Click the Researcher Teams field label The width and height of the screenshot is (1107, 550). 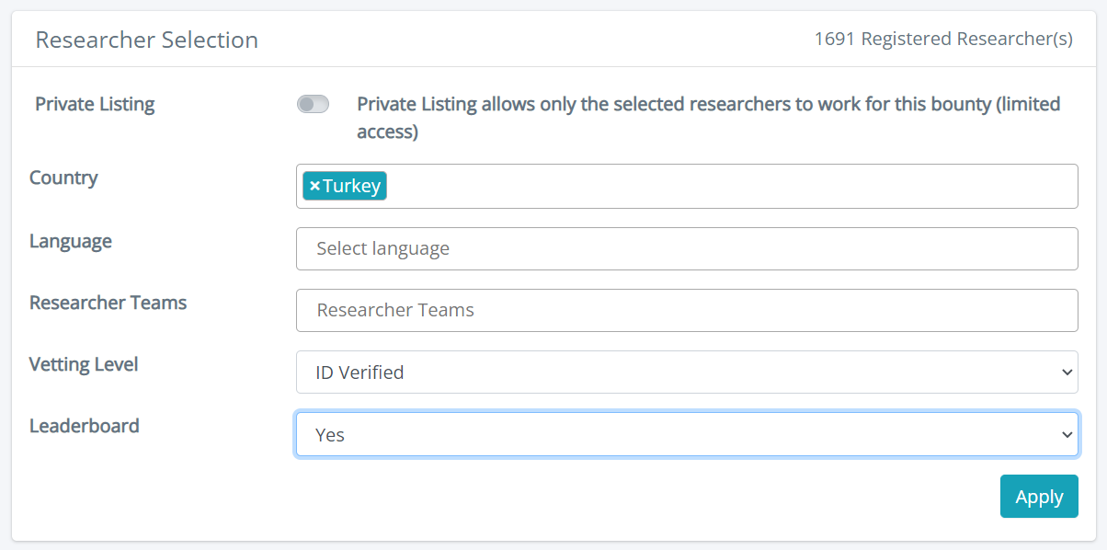point(108,302)
